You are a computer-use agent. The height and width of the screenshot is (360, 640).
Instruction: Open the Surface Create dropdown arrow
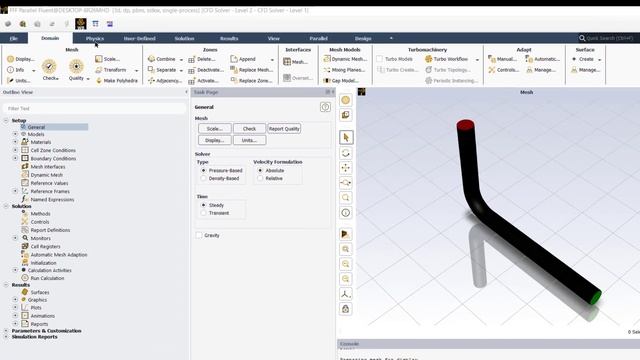(600, 60)
